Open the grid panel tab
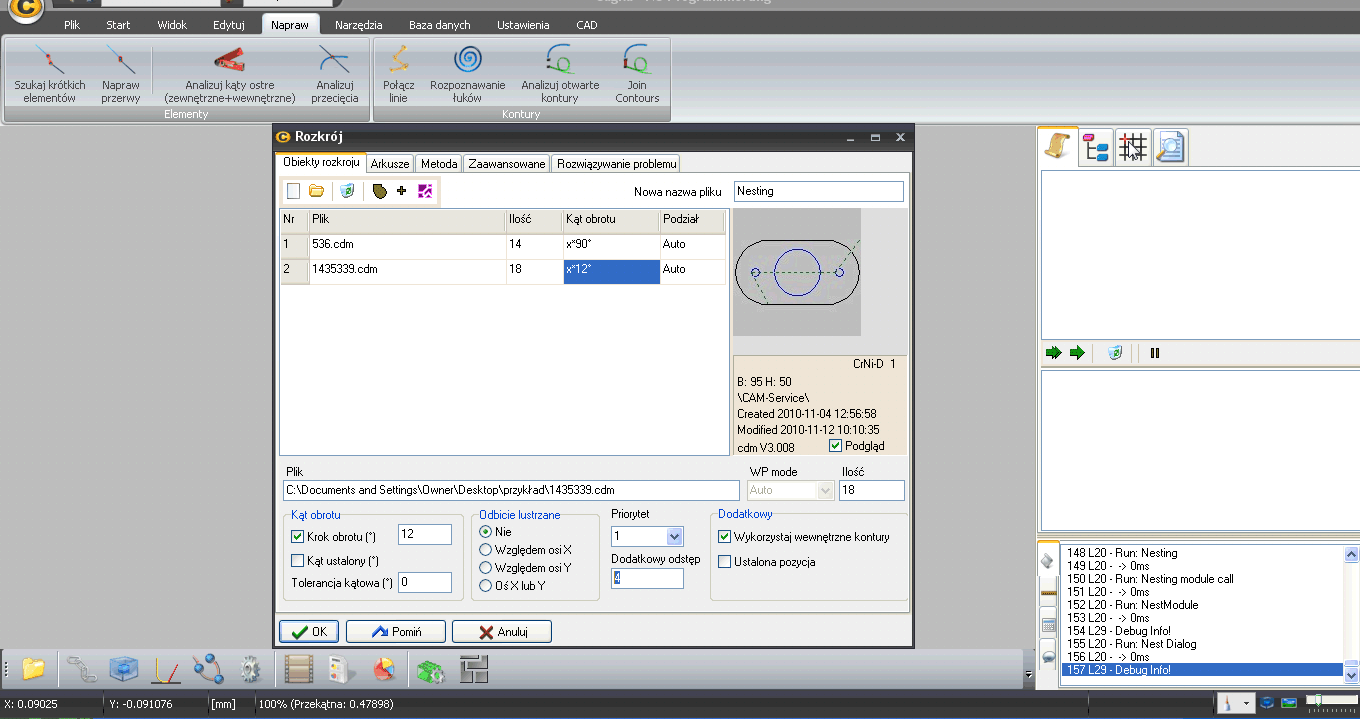This screenshot has width=1360, height=719. pyautogui.click(x=1133, y=148)
